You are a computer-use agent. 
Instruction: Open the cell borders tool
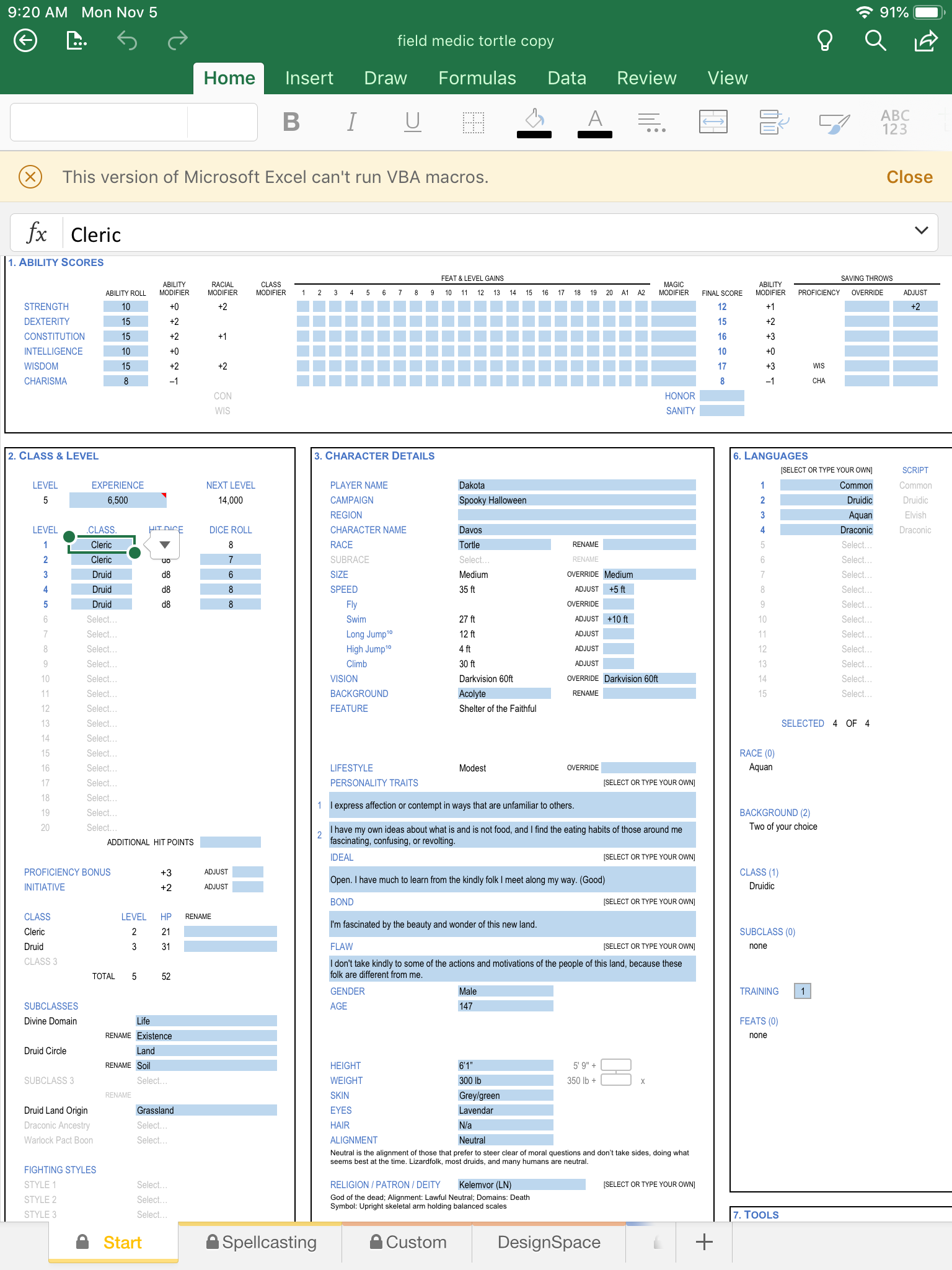point(474,122)
